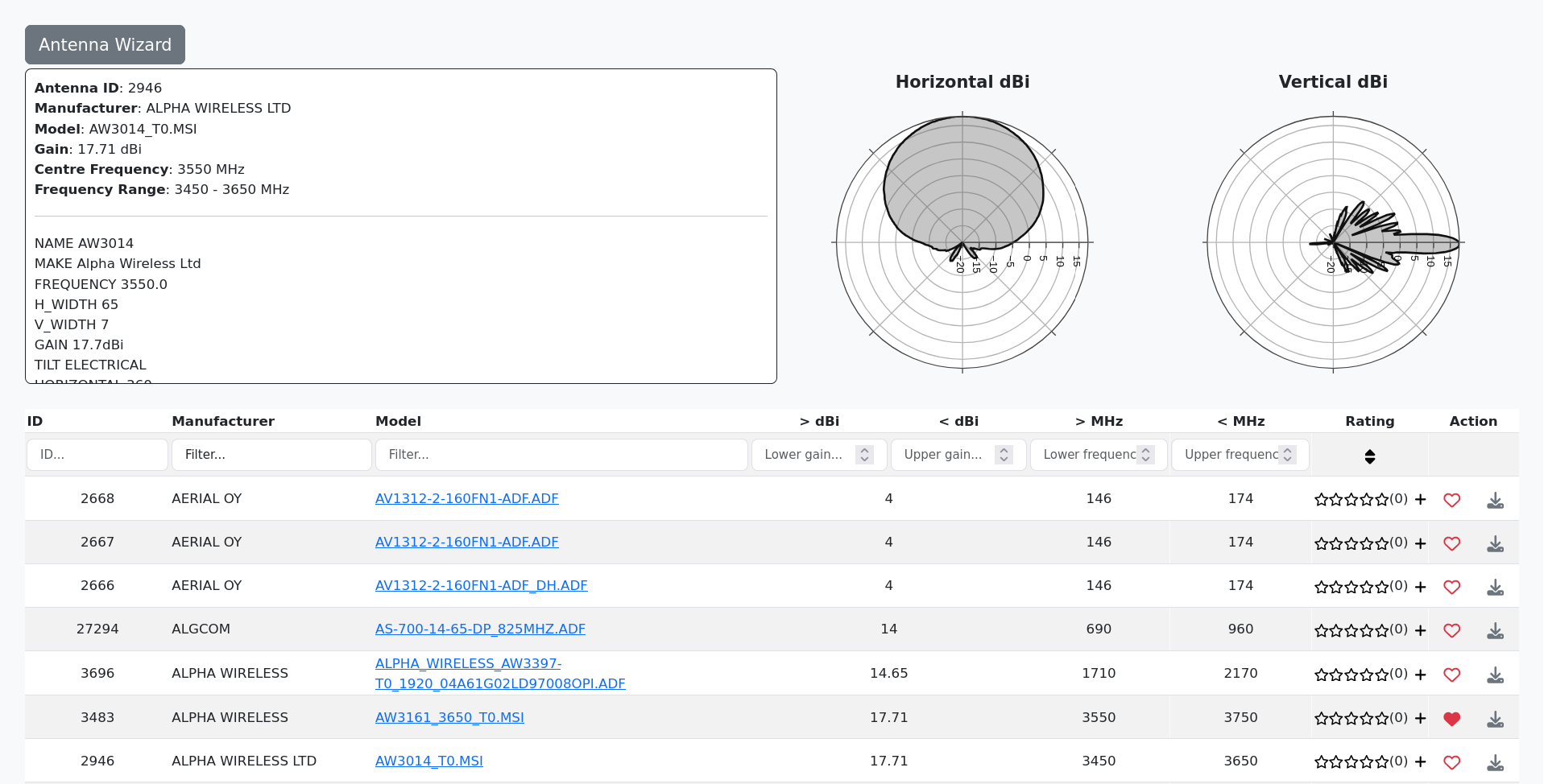Image resolution: width=1544 pixels, height=784 pixels.
Task: Click the Rating column header
Action: coord(1369,421)
